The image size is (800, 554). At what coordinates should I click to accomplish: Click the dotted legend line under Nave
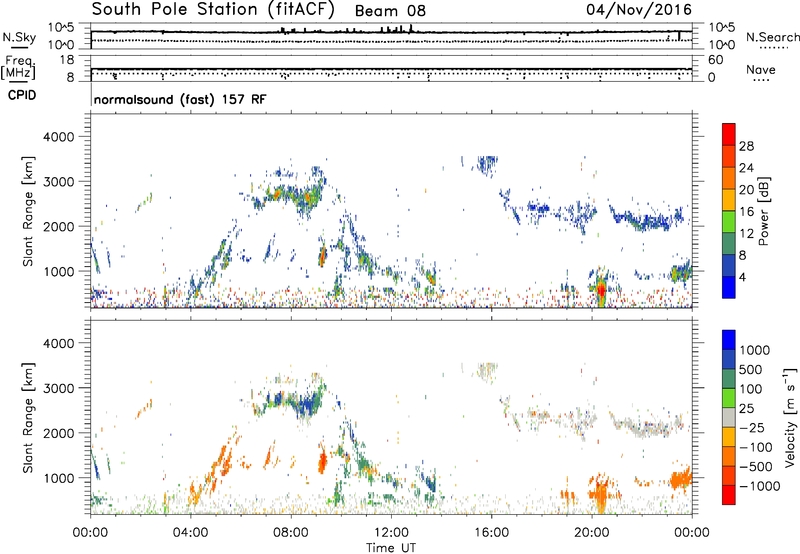(x=760, y=80)
